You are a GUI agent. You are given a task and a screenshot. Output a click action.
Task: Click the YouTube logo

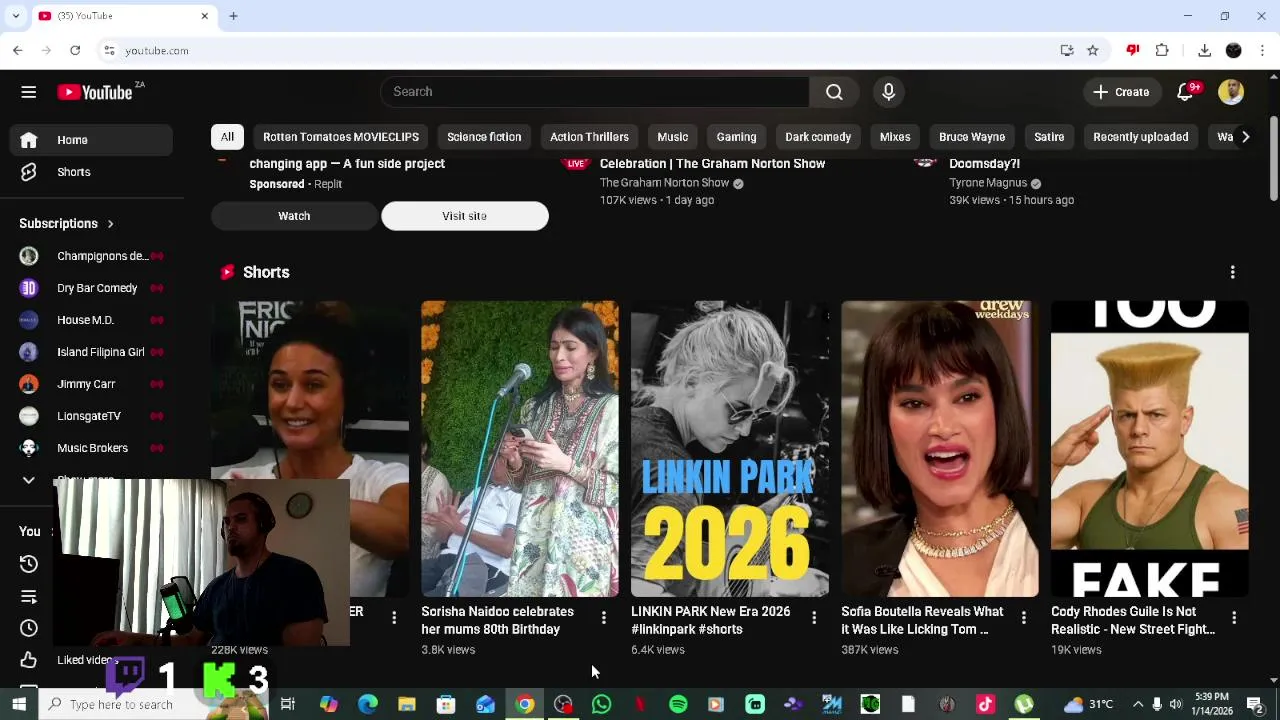click(x=95, y=92)
